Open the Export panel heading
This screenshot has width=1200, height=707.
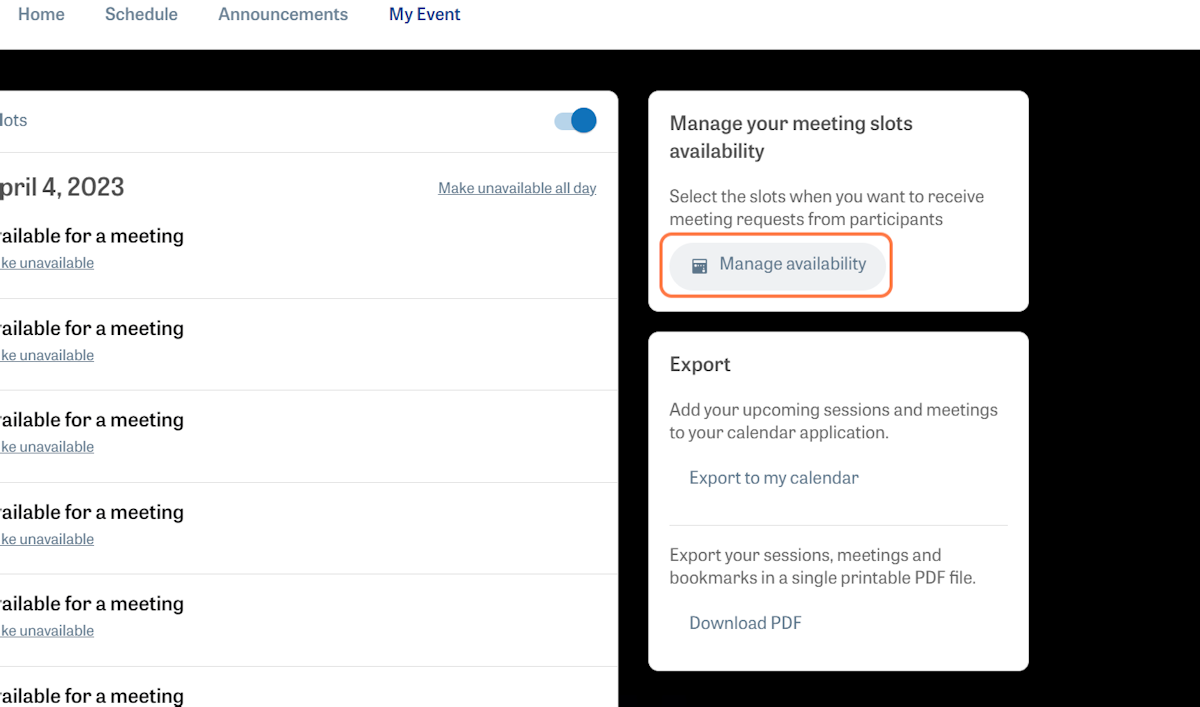pos(700,364)
